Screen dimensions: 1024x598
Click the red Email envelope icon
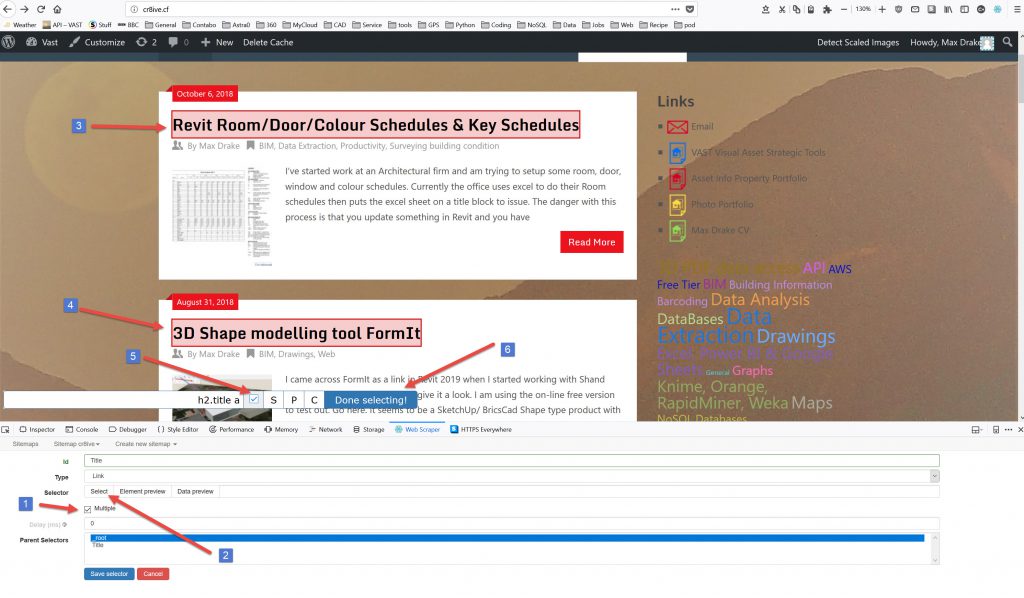point(677,127)
